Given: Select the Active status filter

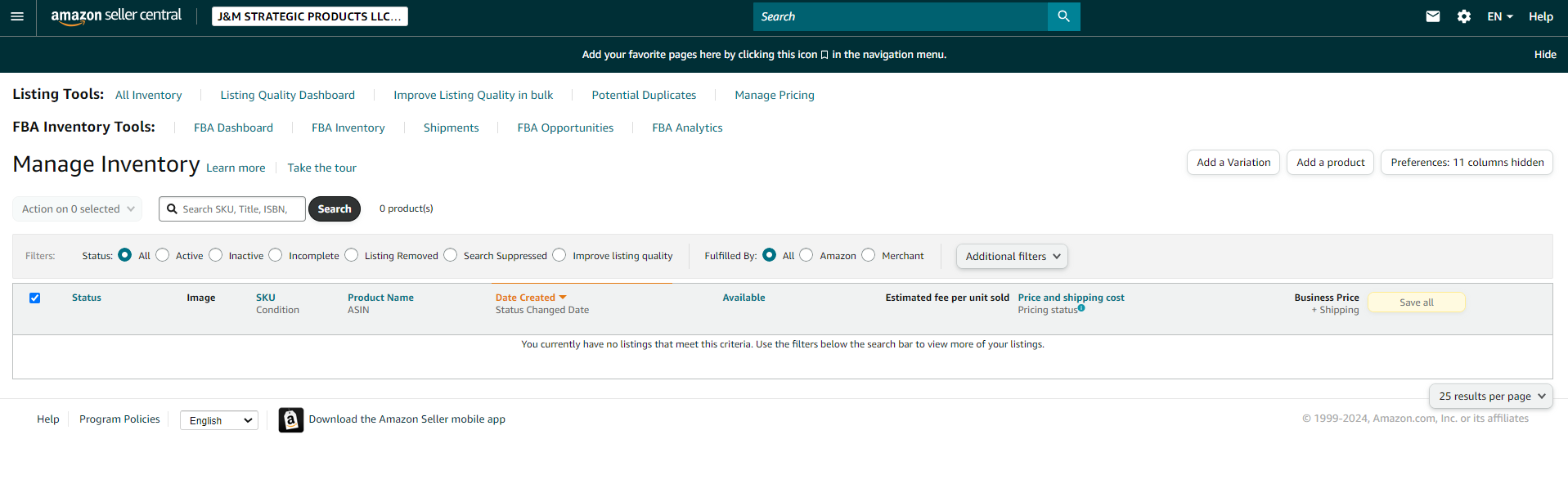Looking at the screenshot, I should tap(162, 255).
